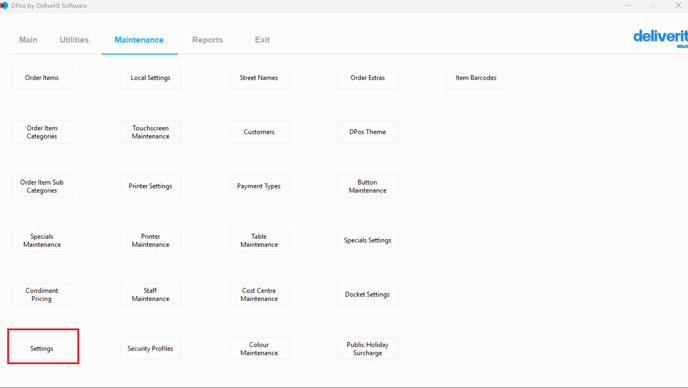688x388 pixels.
Task: Open Touchscreen Maintenance
Action: 150,132
